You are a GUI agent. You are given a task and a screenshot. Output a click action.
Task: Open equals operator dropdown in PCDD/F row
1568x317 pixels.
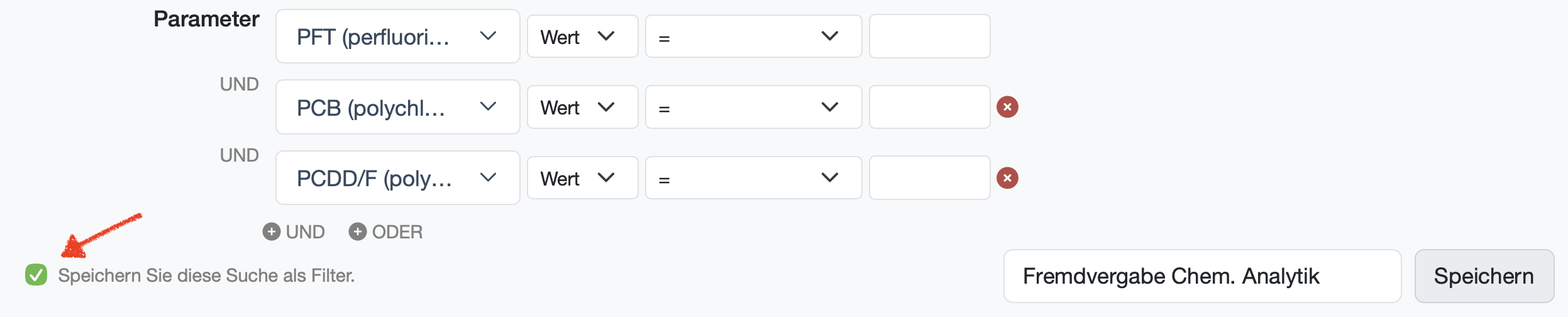[753, 178]
